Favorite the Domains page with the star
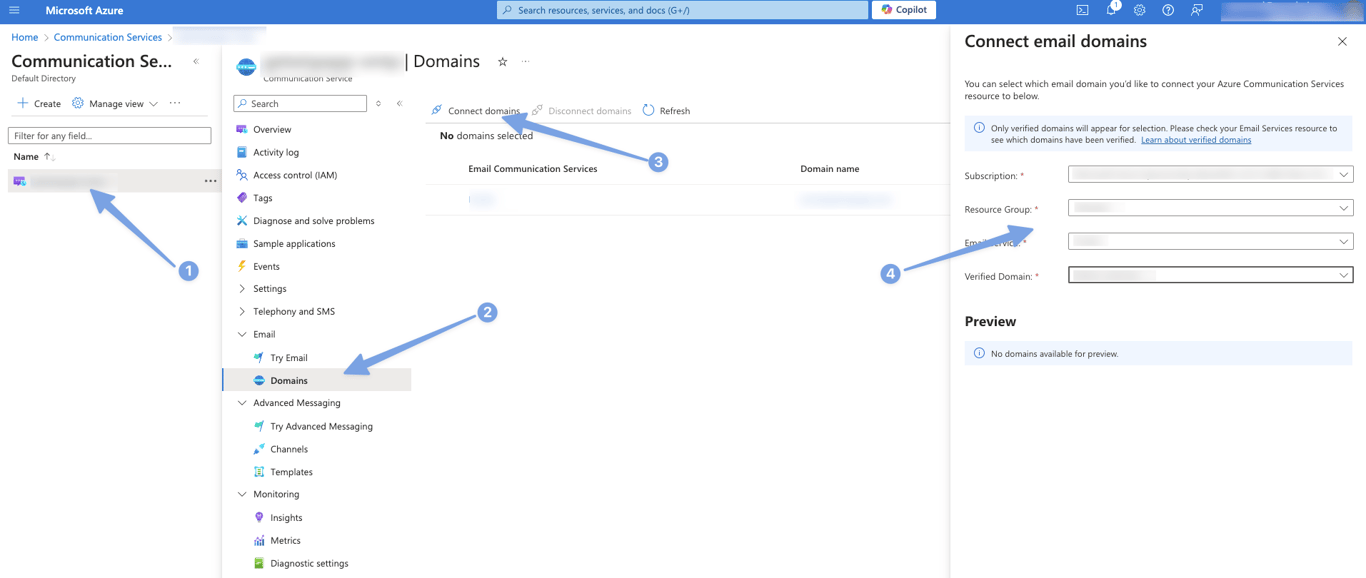1366x578 pixels. point(503,62)
